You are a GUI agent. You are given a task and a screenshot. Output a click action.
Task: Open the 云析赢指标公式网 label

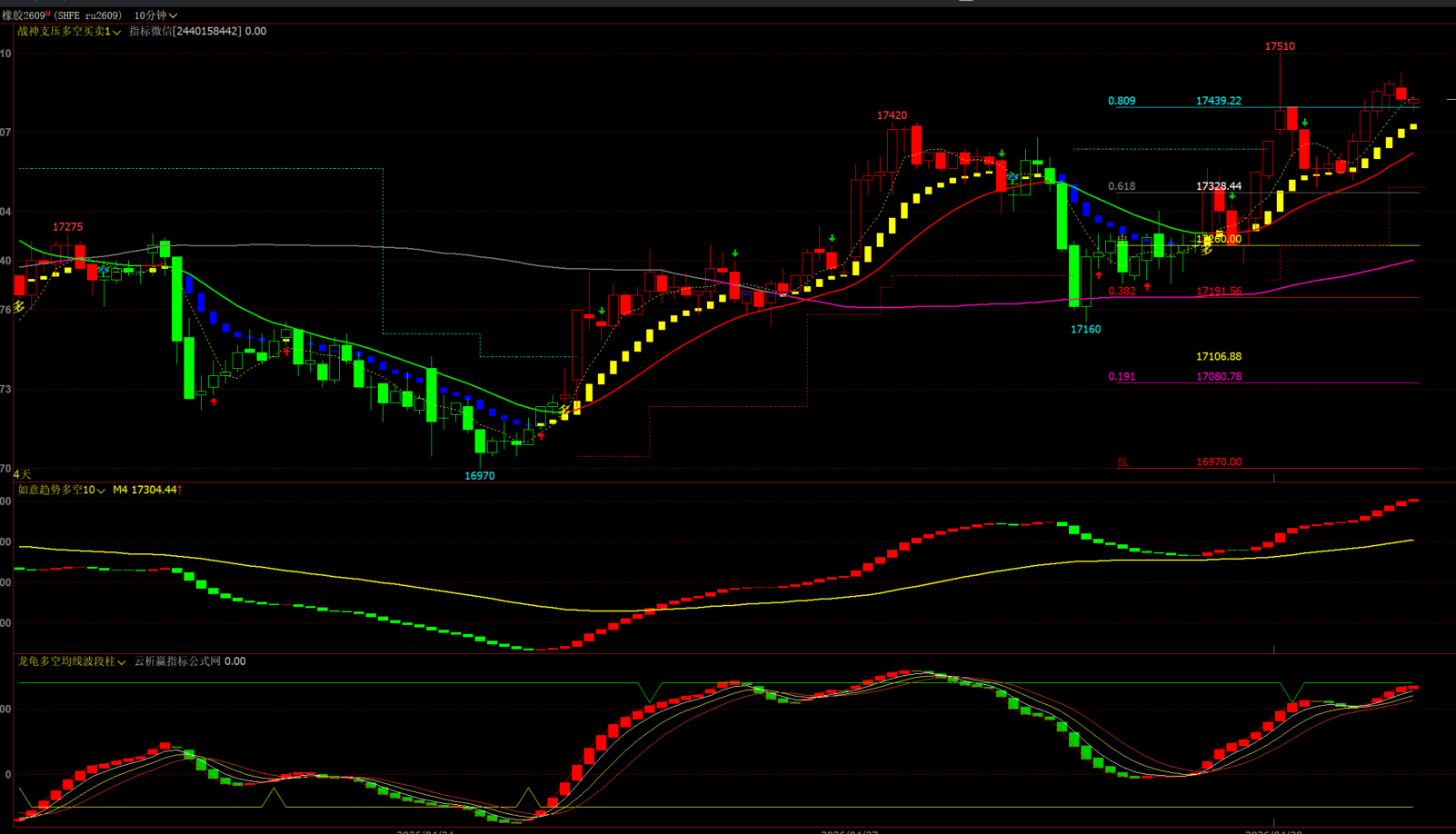177,661
